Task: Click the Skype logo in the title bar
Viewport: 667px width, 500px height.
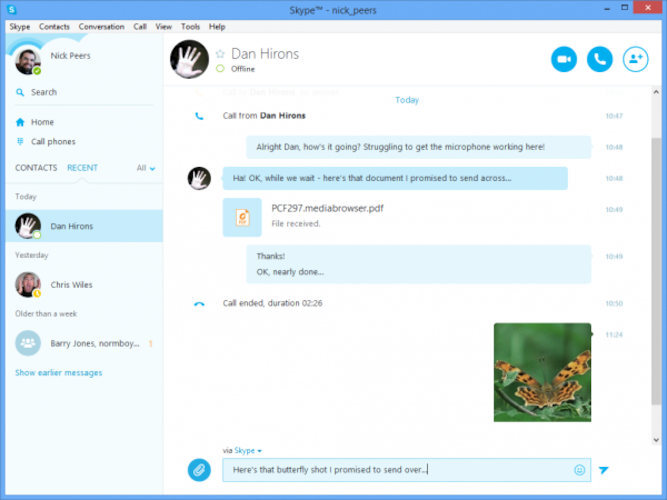Action: (x=11, y=9)
